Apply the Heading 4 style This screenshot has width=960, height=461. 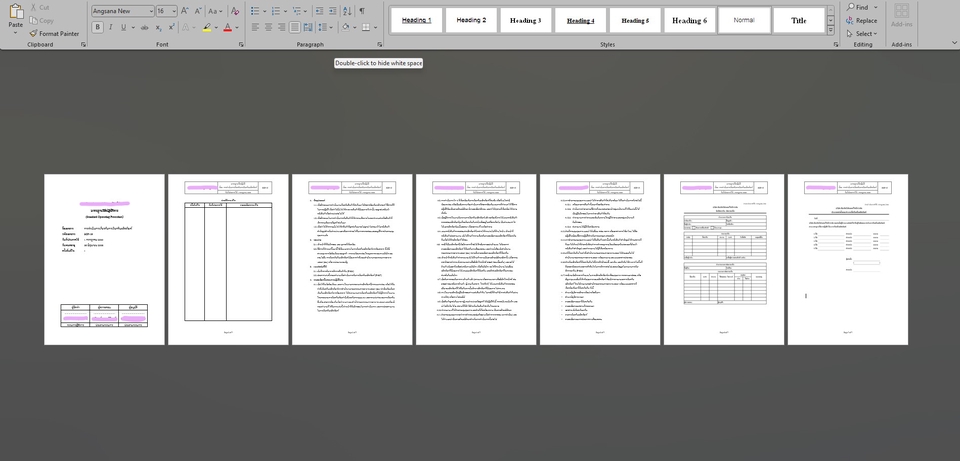(580, 20)
